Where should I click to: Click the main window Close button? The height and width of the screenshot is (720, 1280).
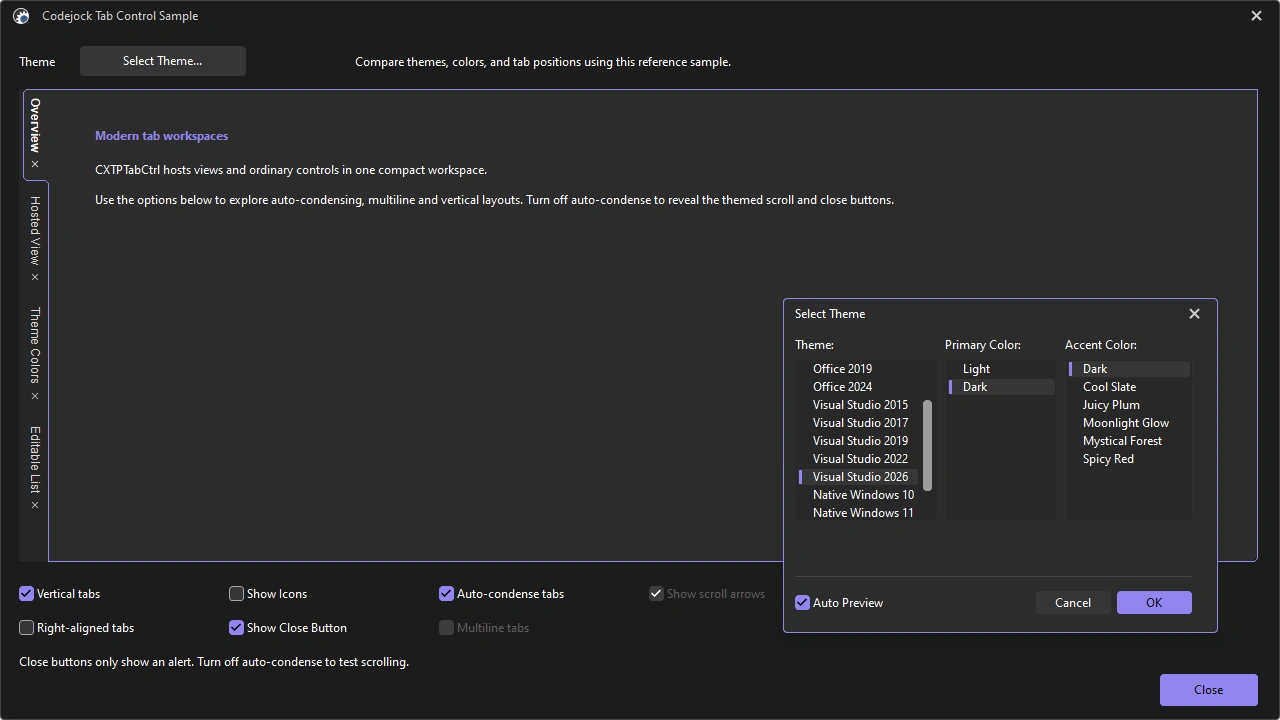point(1209,690)
